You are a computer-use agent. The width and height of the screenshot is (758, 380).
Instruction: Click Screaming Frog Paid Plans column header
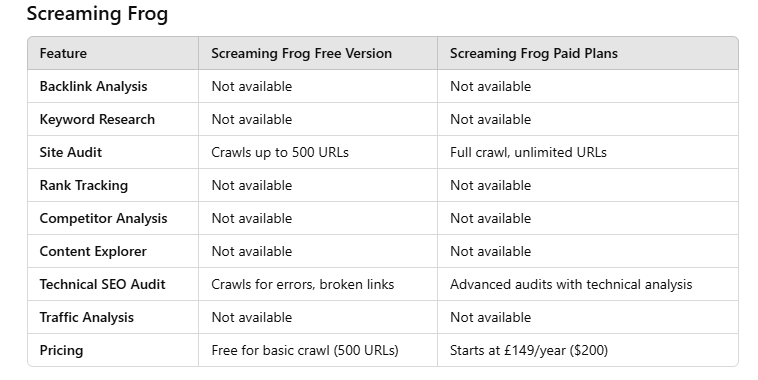pos(534,53)
